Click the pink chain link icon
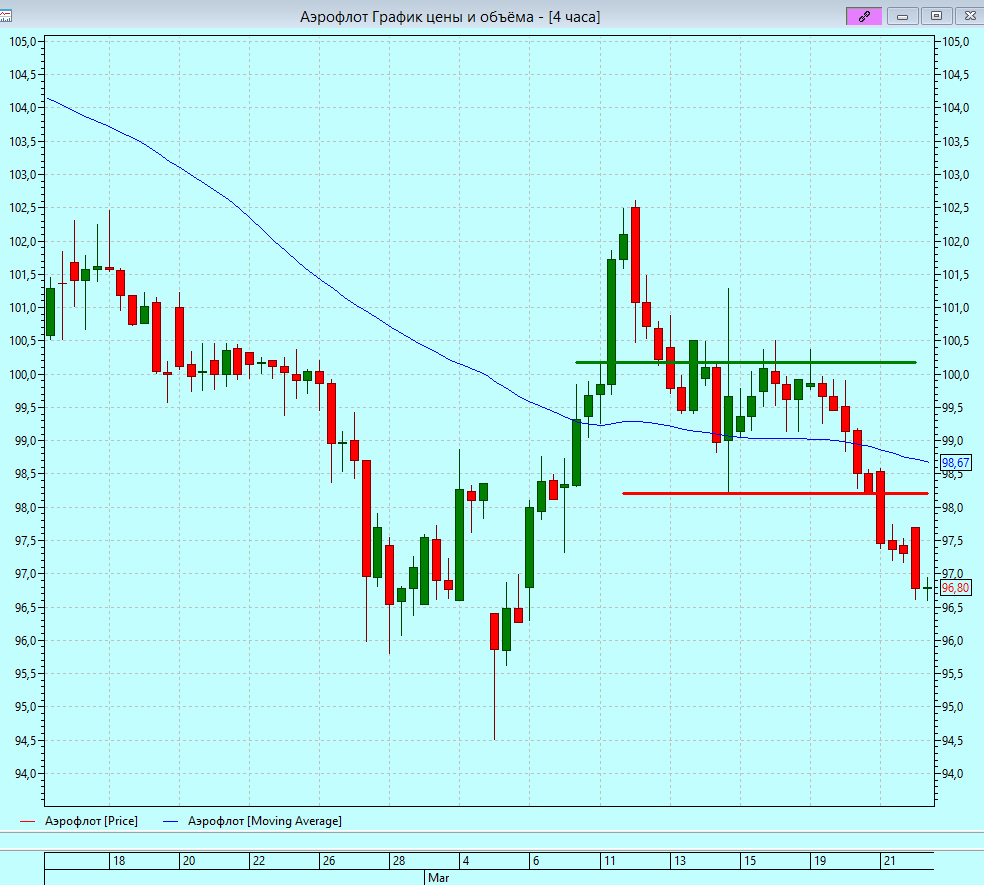The image size is (984, 885). coord(864,16)
